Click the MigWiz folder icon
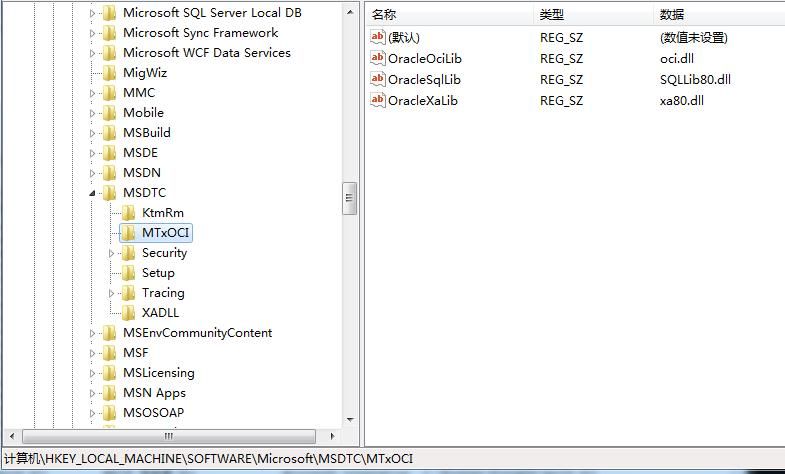The height and width of the screenshot is (474, 785). (109, 73)
